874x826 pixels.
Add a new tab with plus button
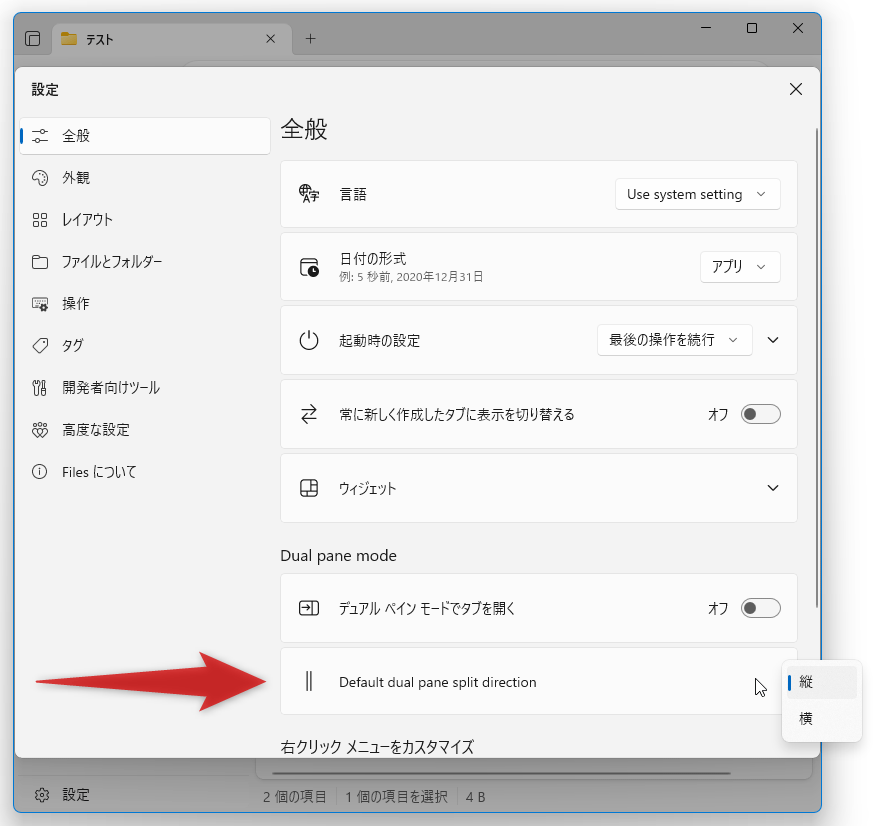[x=310, y=39]
